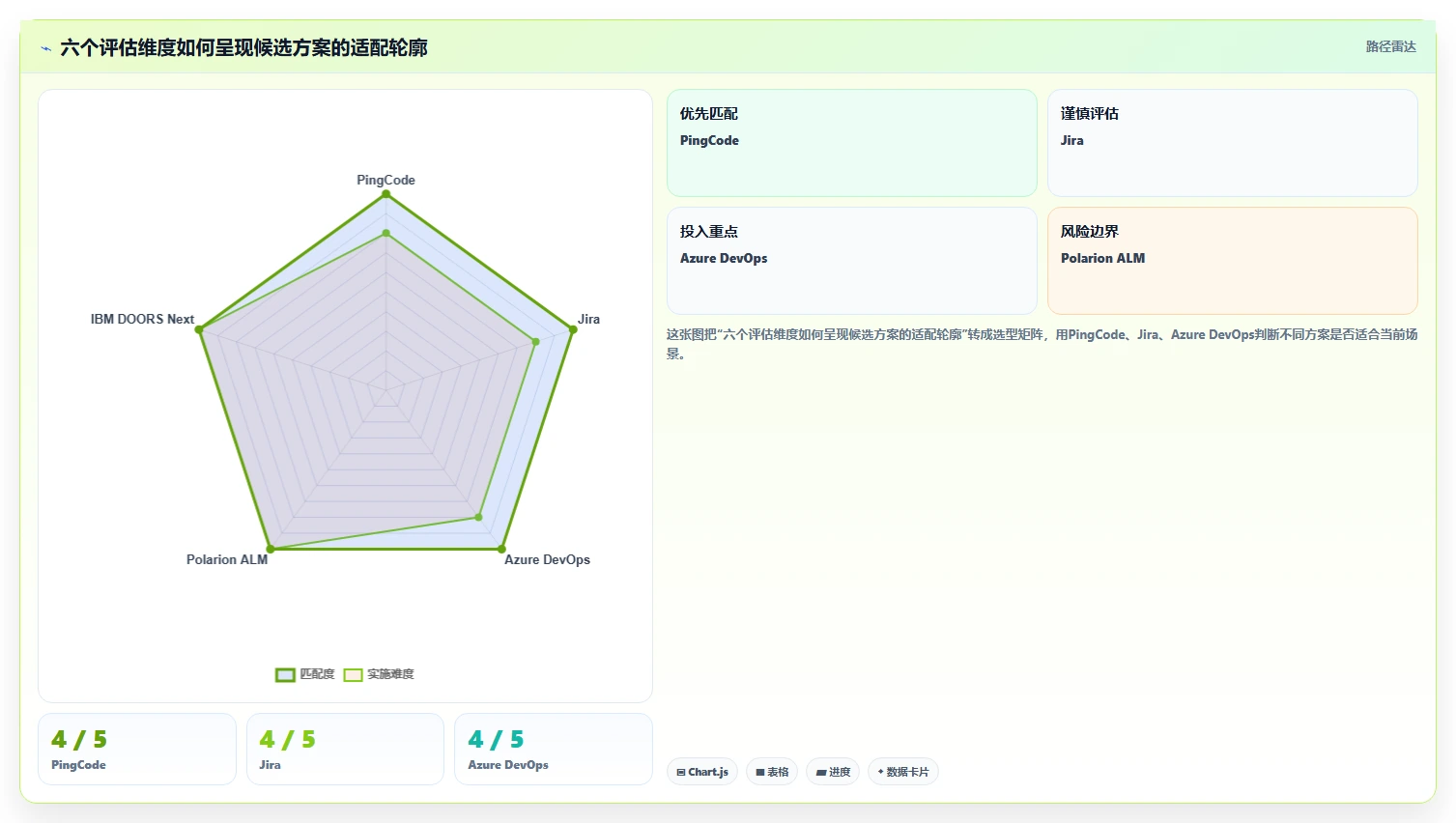This screenshot has width=1456, height=823.
Task: Click the bar icon in 进度 tag
Action: [x=821, y=772]
